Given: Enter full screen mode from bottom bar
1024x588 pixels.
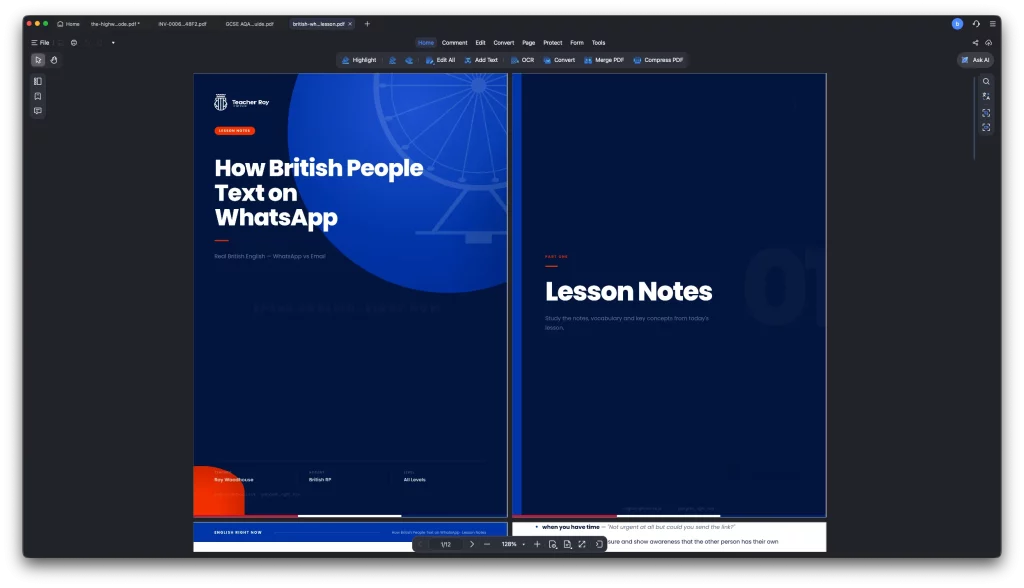Looking at the screenshot, I should [x=582, y=544].
